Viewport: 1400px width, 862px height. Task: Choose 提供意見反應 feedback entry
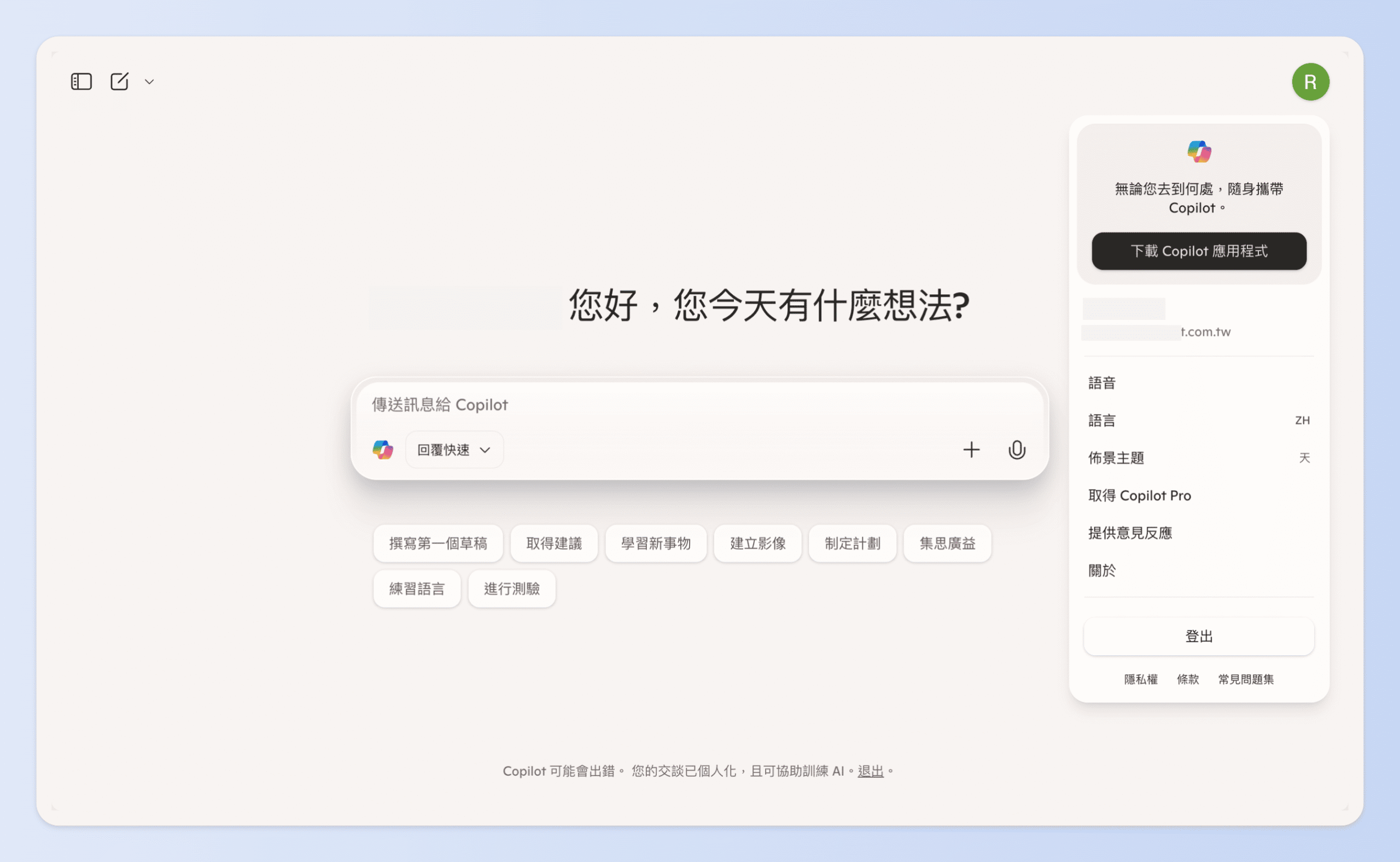[1199, 533]
